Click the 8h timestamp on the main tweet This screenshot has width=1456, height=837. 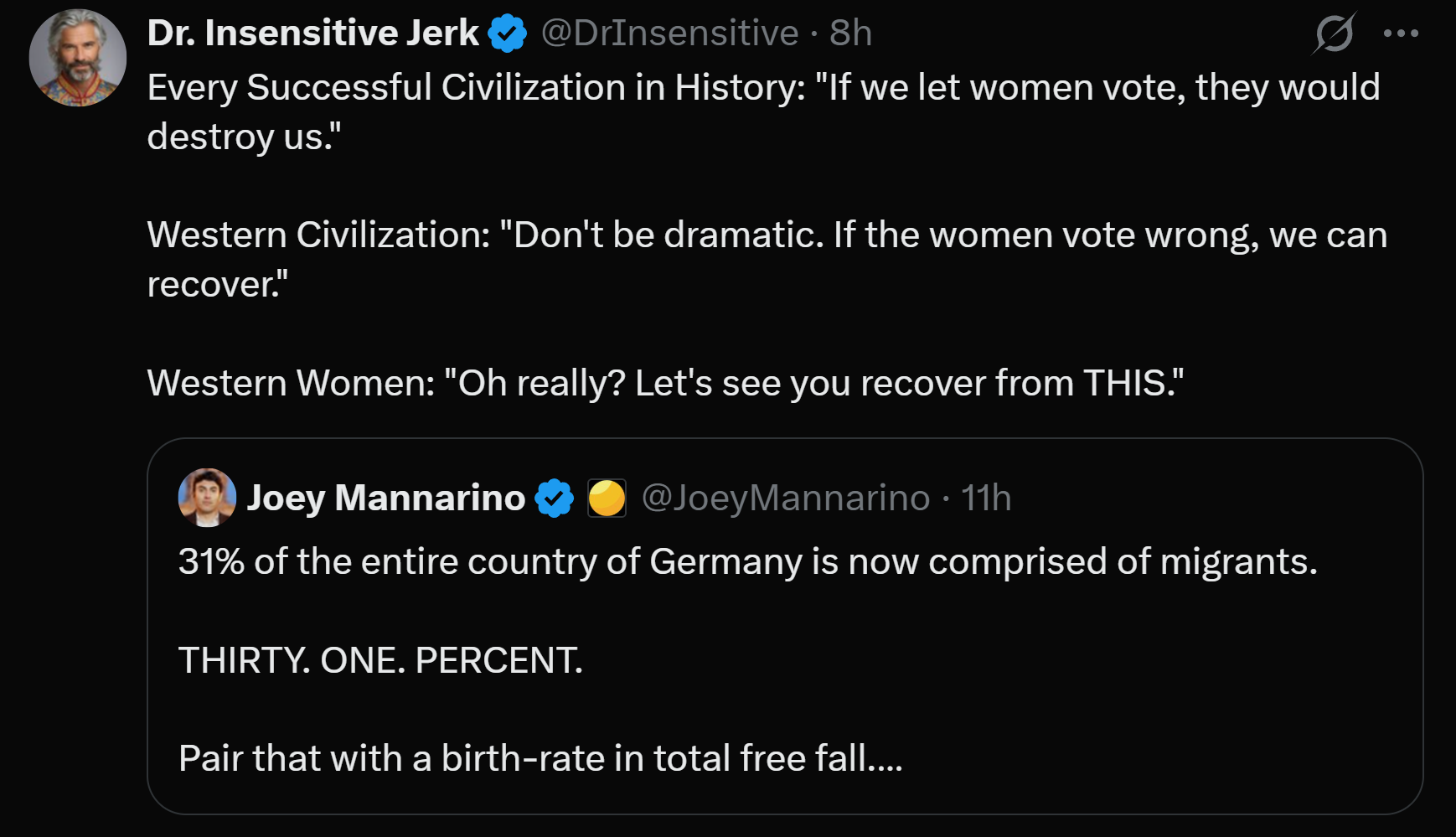[850, 34]
